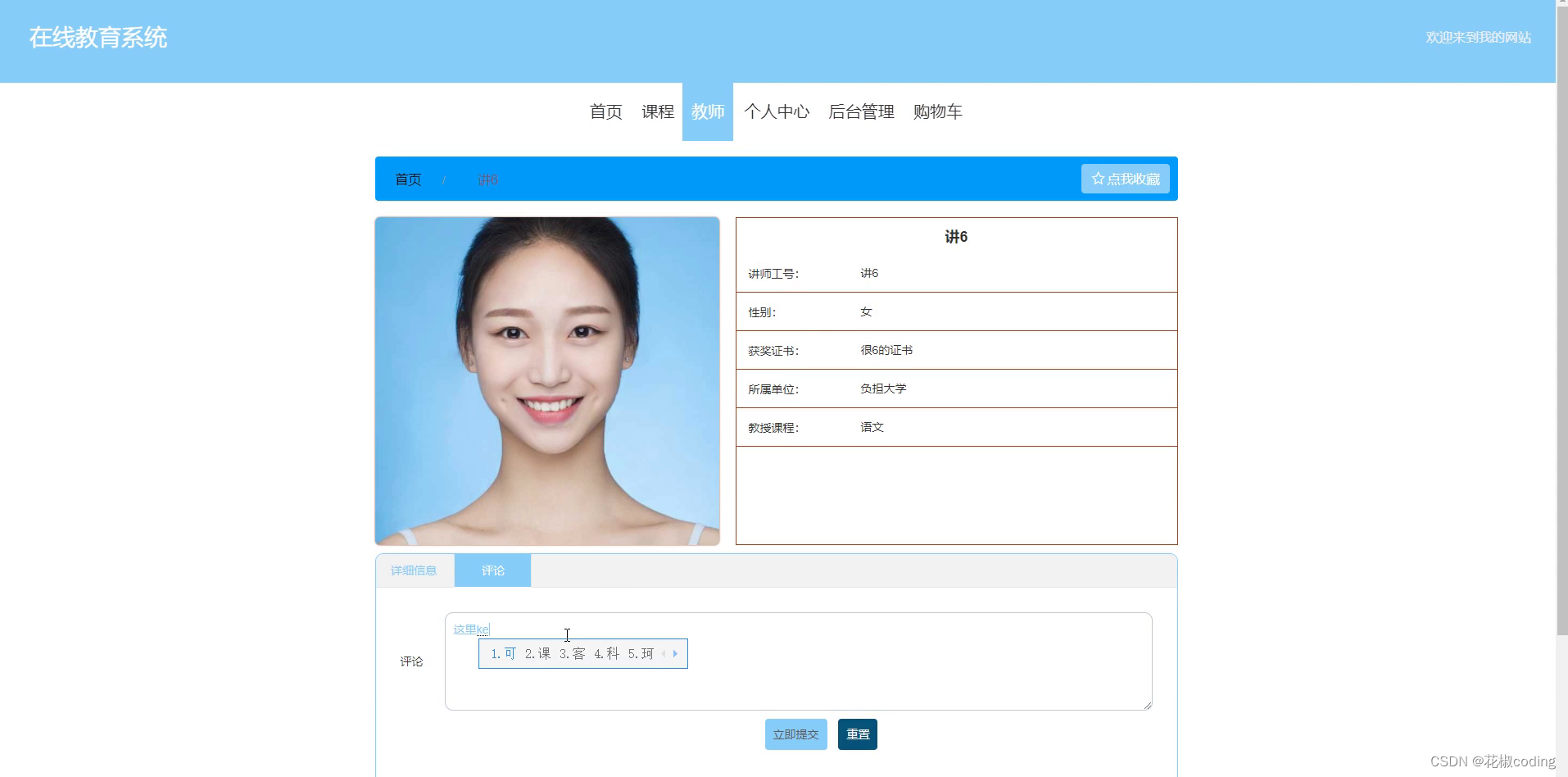Open the 购物车 navigation menu item
The width and height of the screenshot is (1568, 777).
point(936,111)
